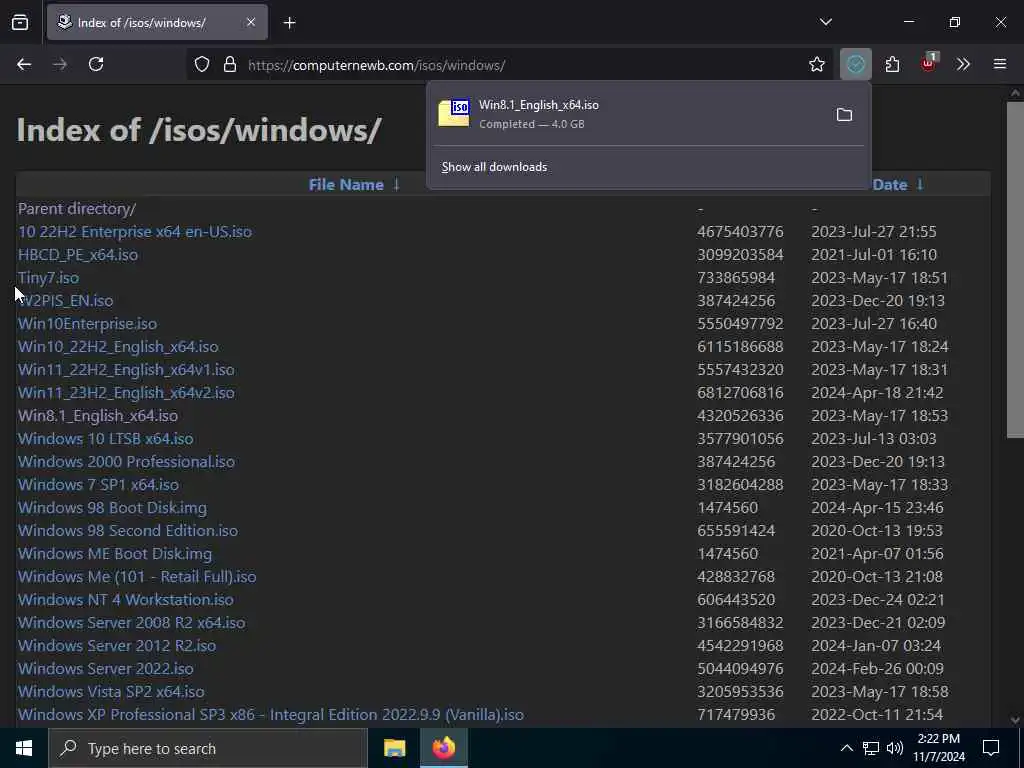Sort by File Name column header
This screenshot has width=1024, height=768.
[x=346, y=185]
